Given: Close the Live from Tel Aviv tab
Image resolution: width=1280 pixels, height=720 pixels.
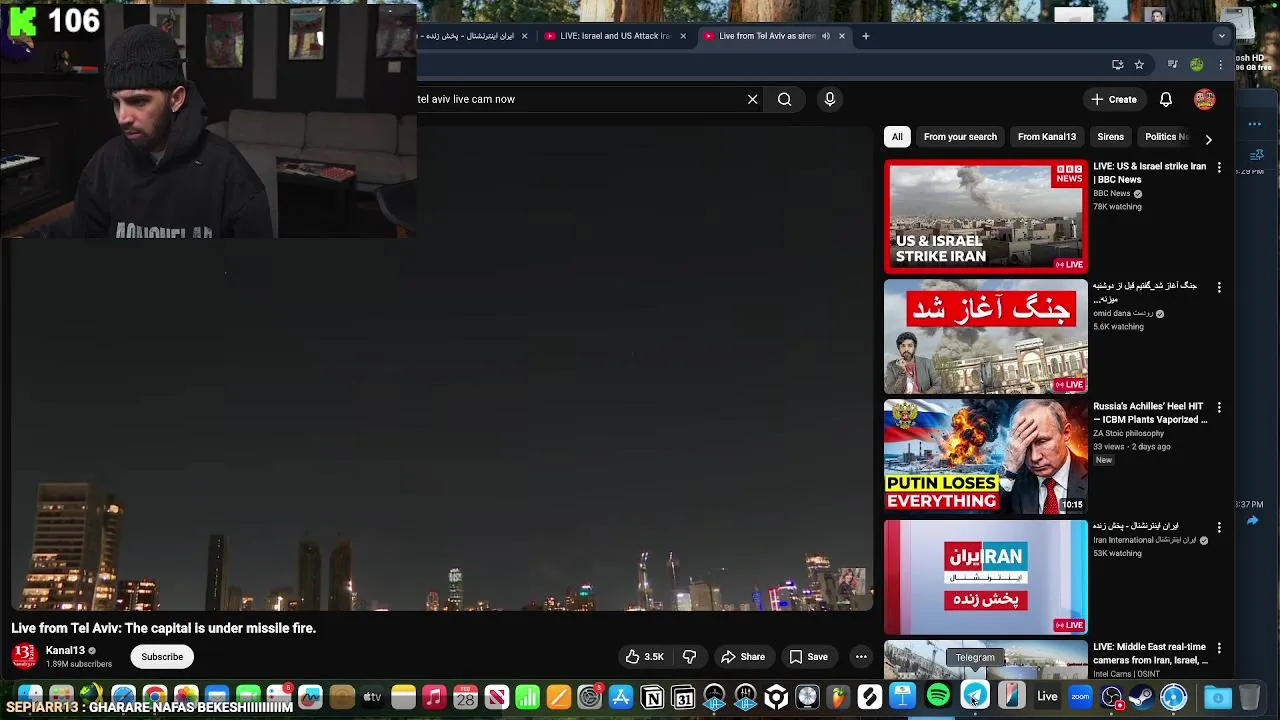Looking at the screenshot, I should tap(842, 36).
